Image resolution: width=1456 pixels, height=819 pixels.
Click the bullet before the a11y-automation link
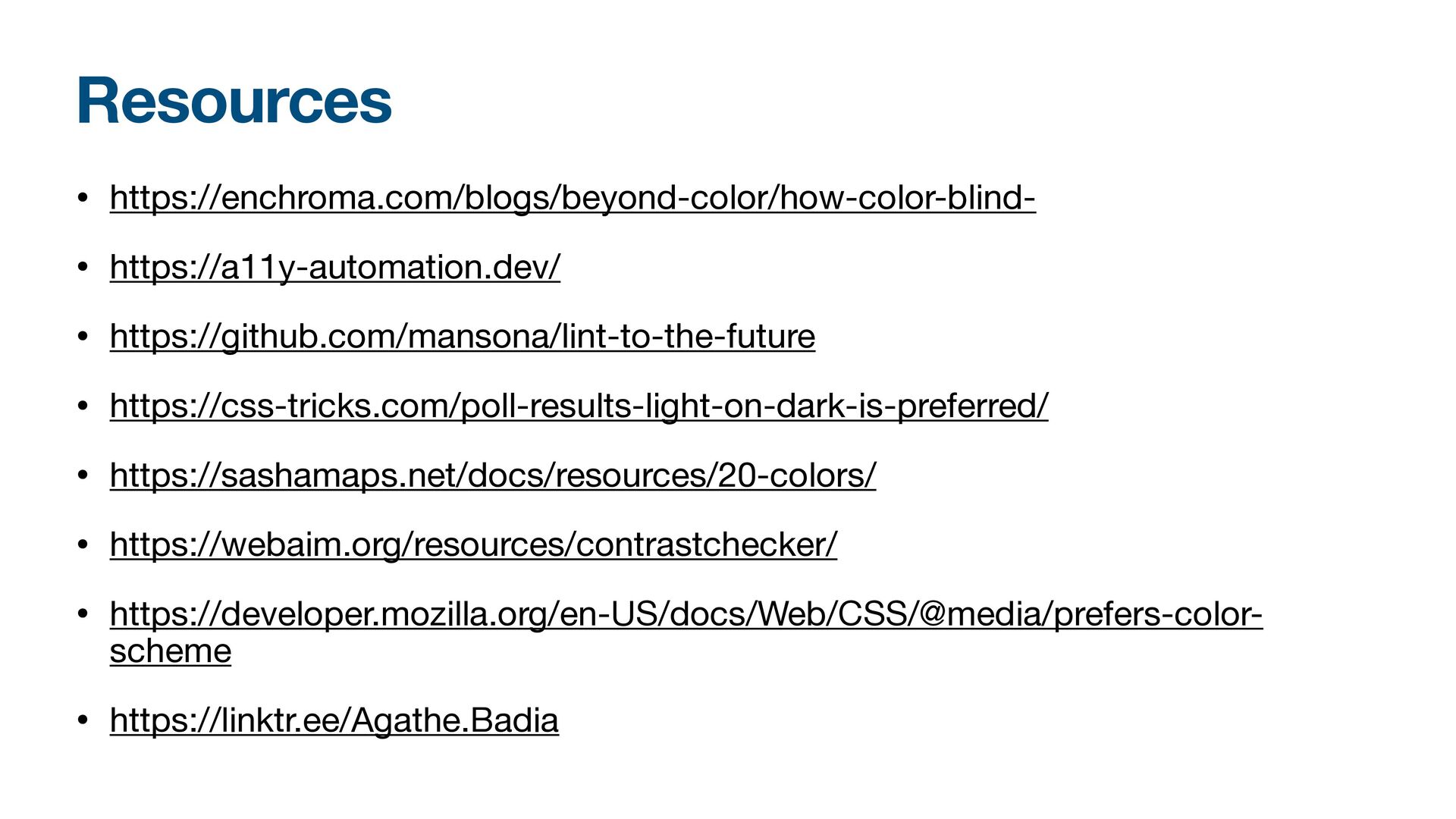tap(83, 268)
